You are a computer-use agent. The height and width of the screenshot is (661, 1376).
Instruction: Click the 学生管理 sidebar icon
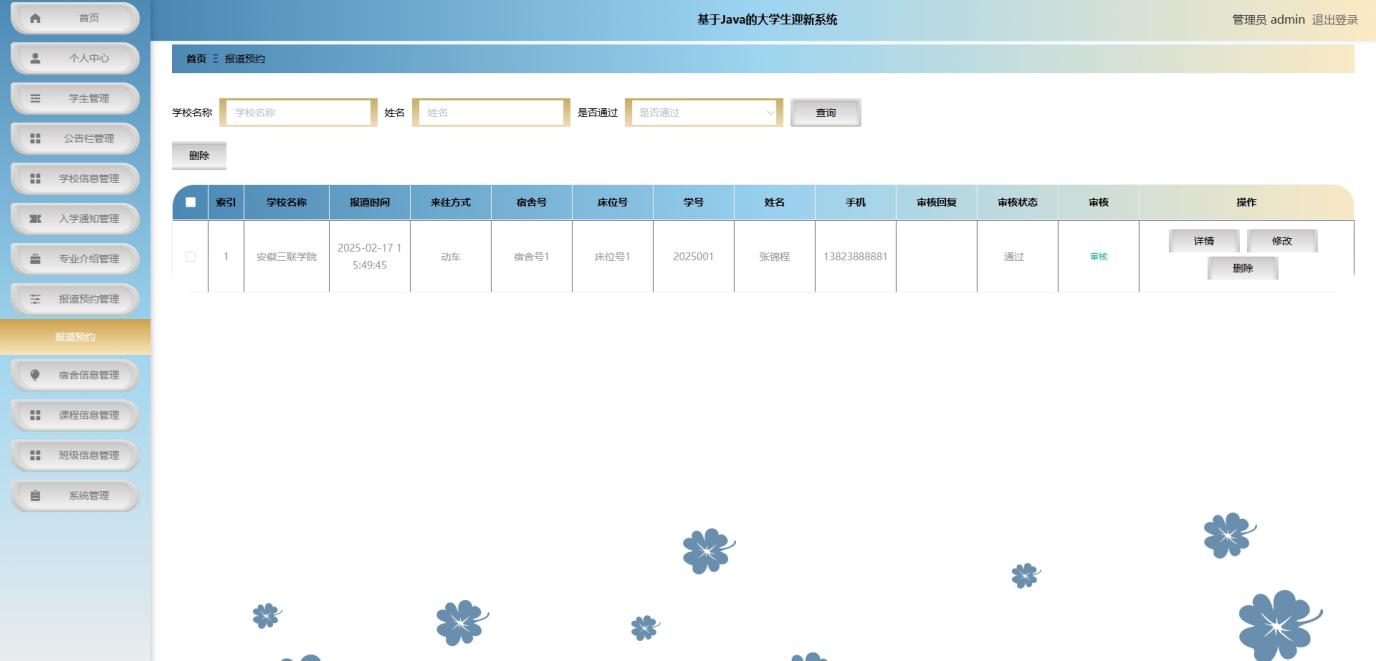(x=35, y=98)
